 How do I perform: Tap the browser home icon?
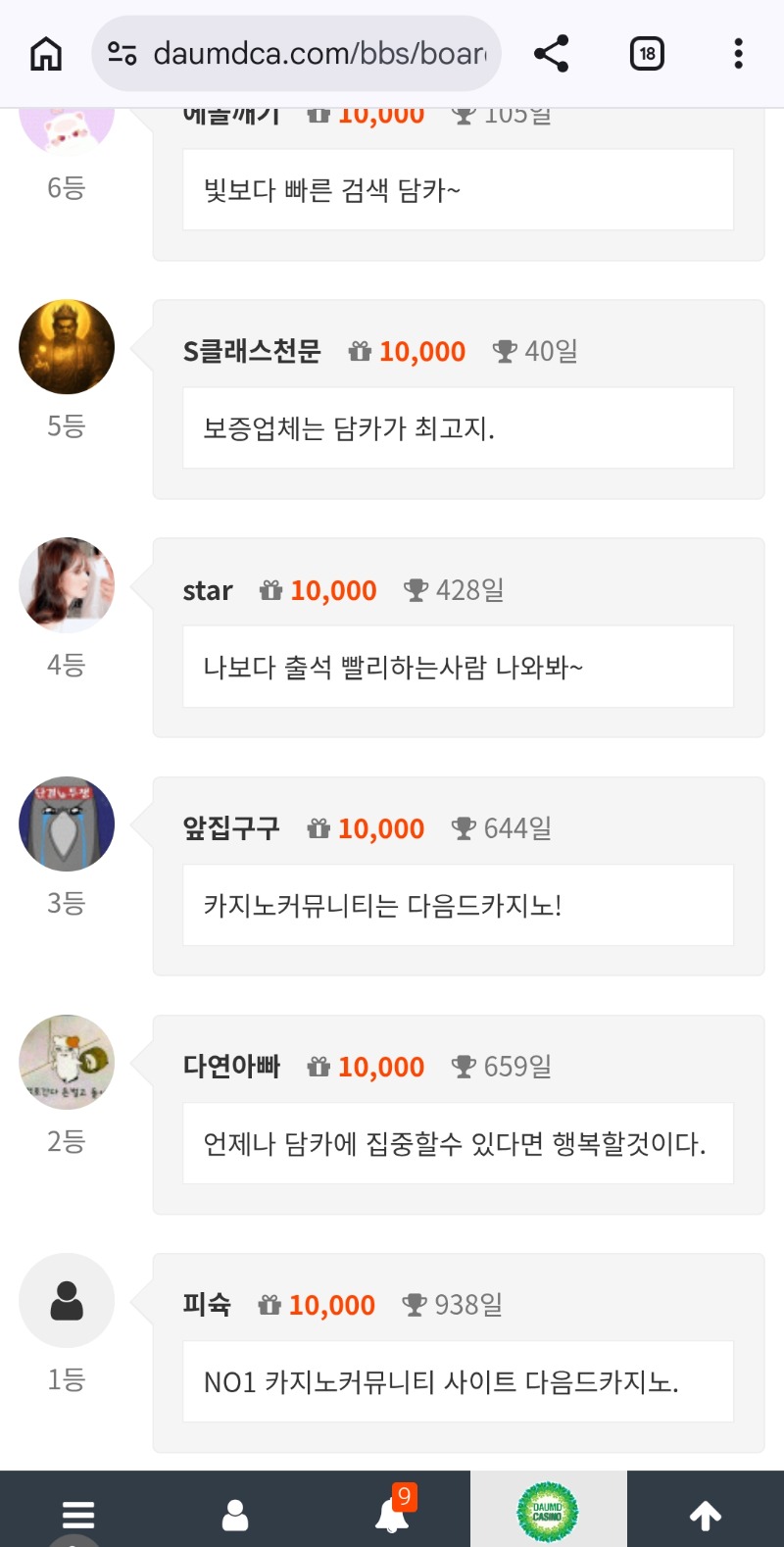[x=46, y=54]
